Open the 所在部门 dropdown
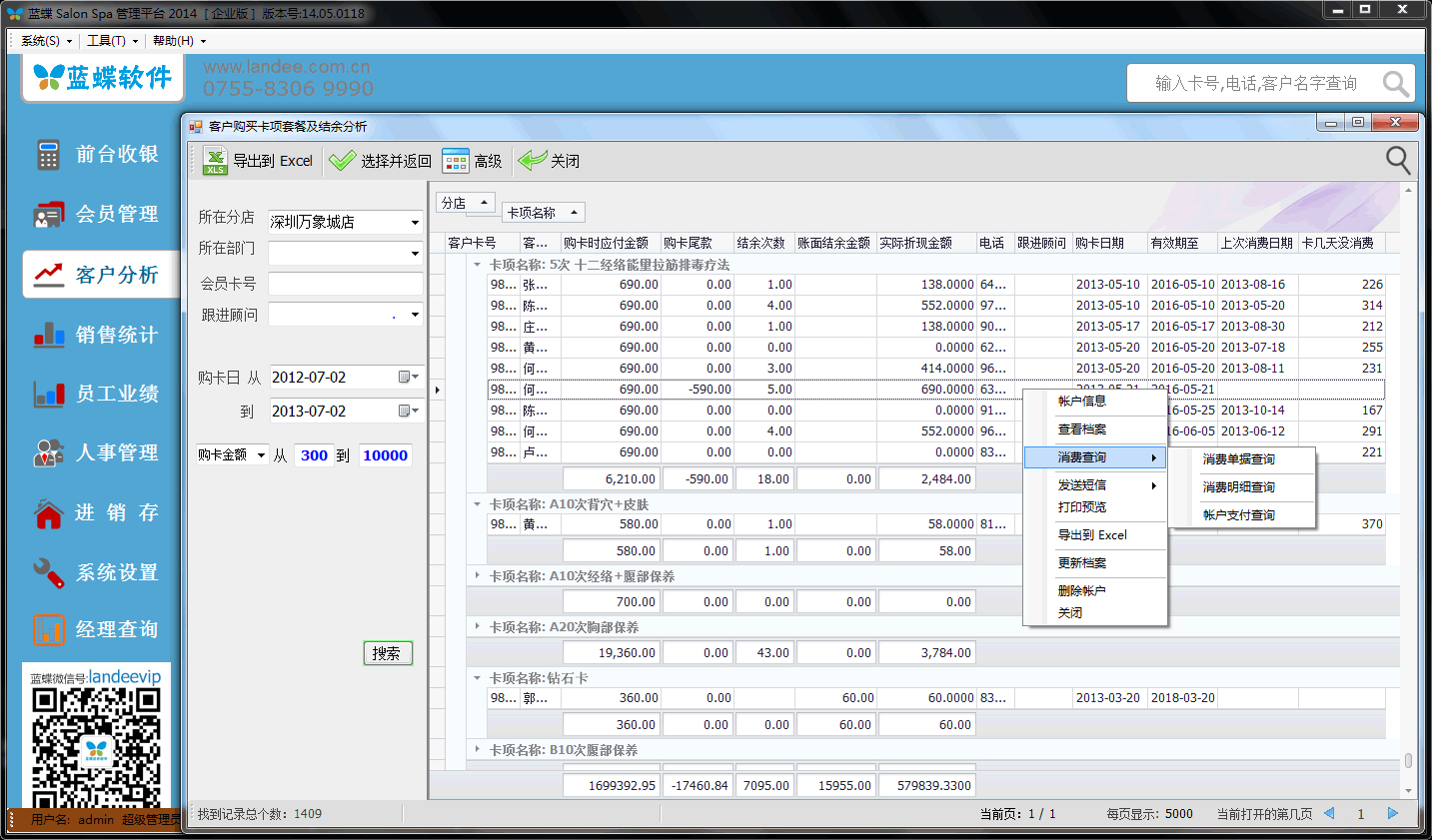Screen dimensions: 1432x840 pyautogui.click(x=415, y=254)
